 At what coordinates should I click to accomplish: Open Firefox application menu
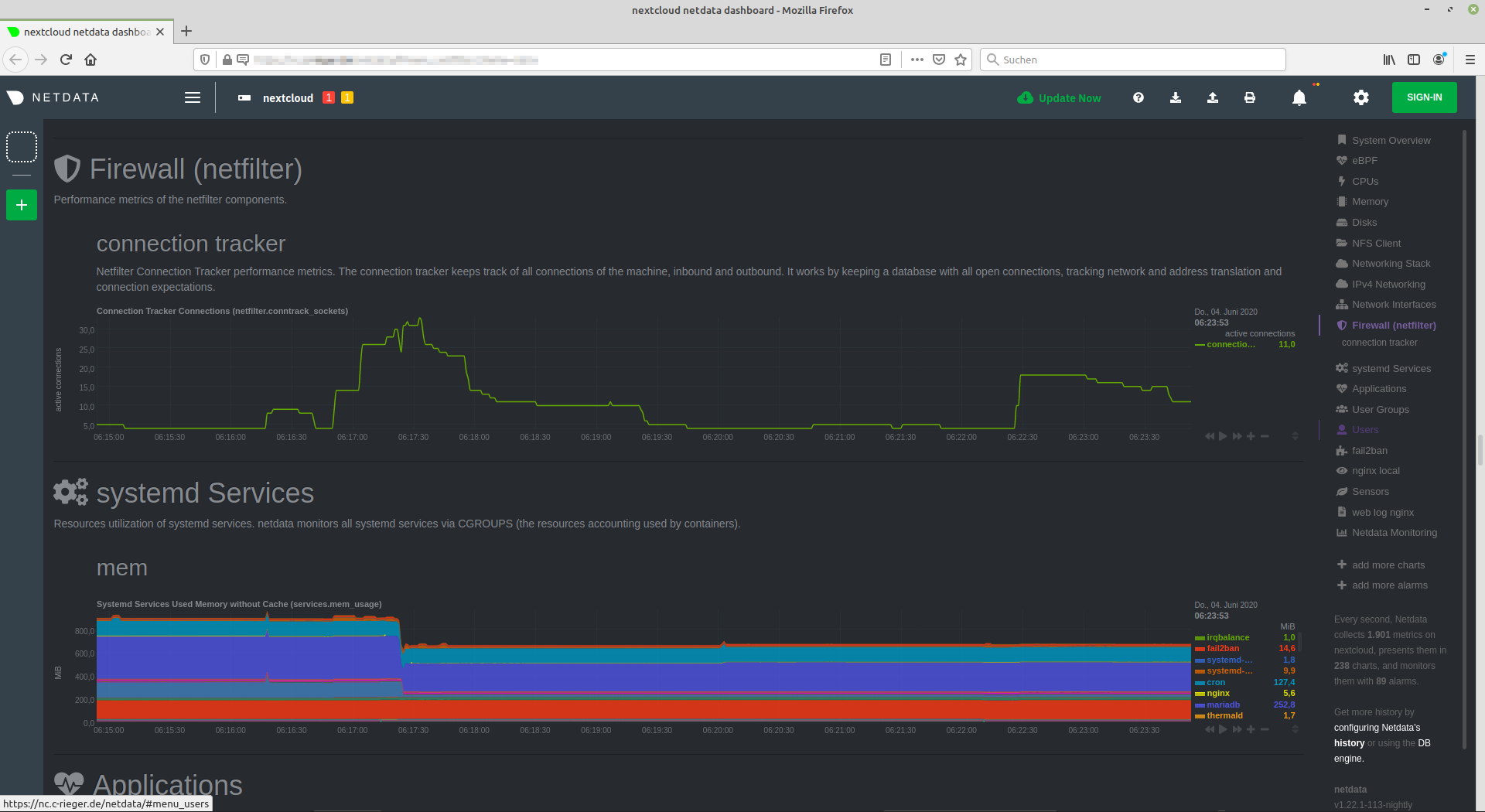pos(1470,60)
